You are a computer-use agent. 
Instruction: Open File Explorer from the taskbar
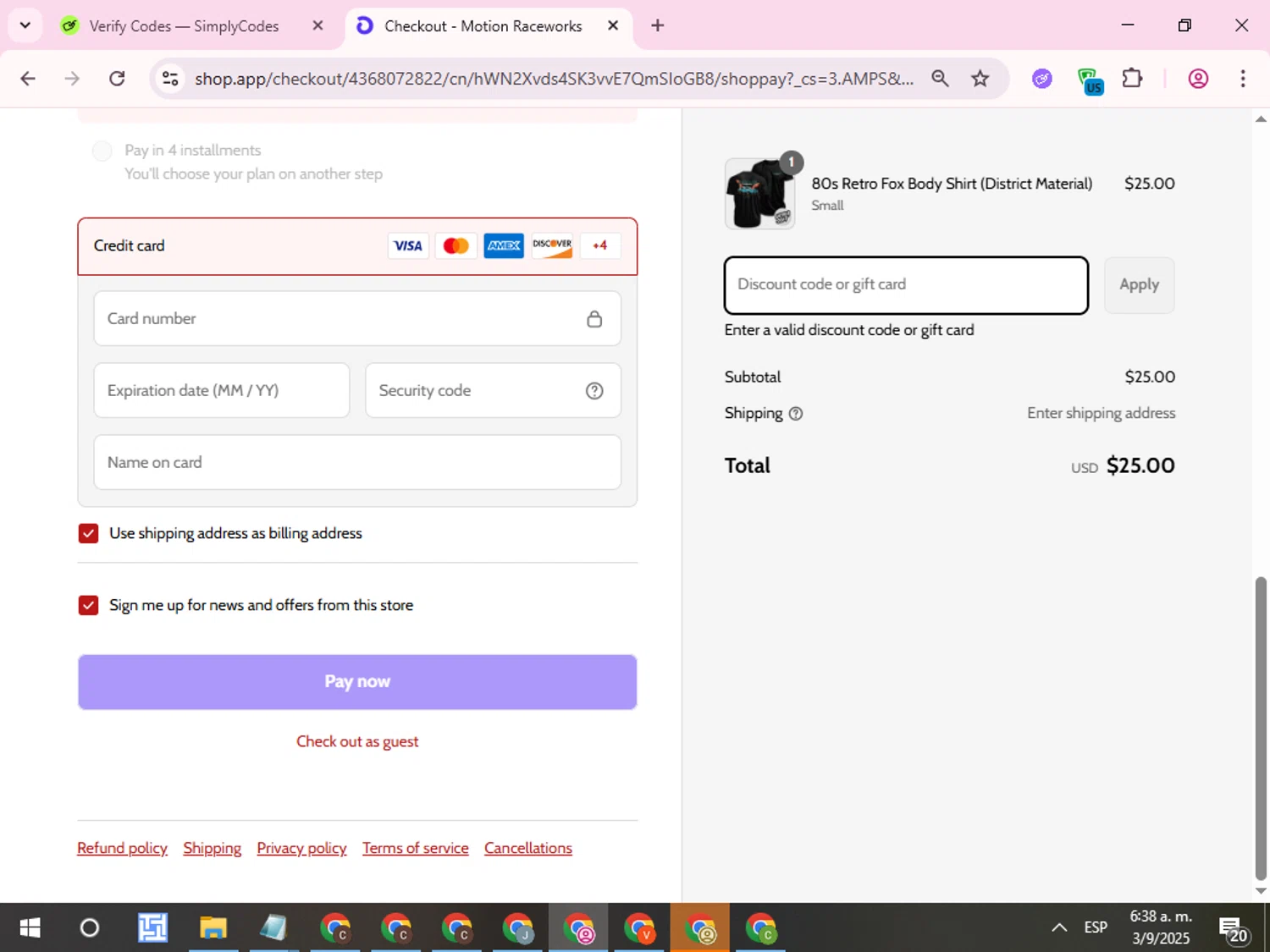pos(213,928)
